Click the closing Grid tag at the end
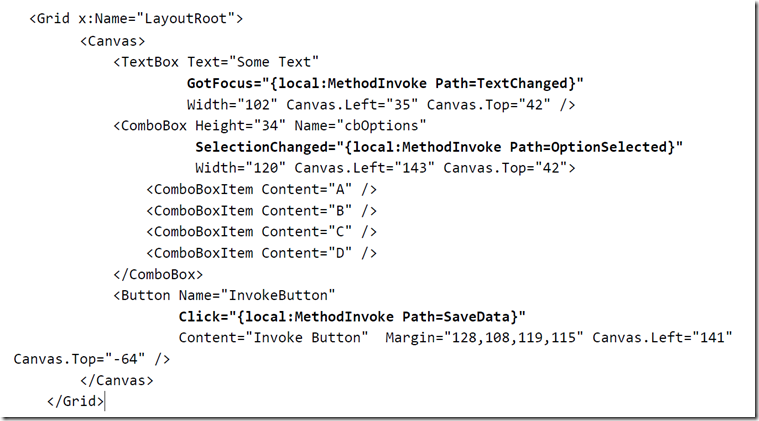 tap(75, 401)
